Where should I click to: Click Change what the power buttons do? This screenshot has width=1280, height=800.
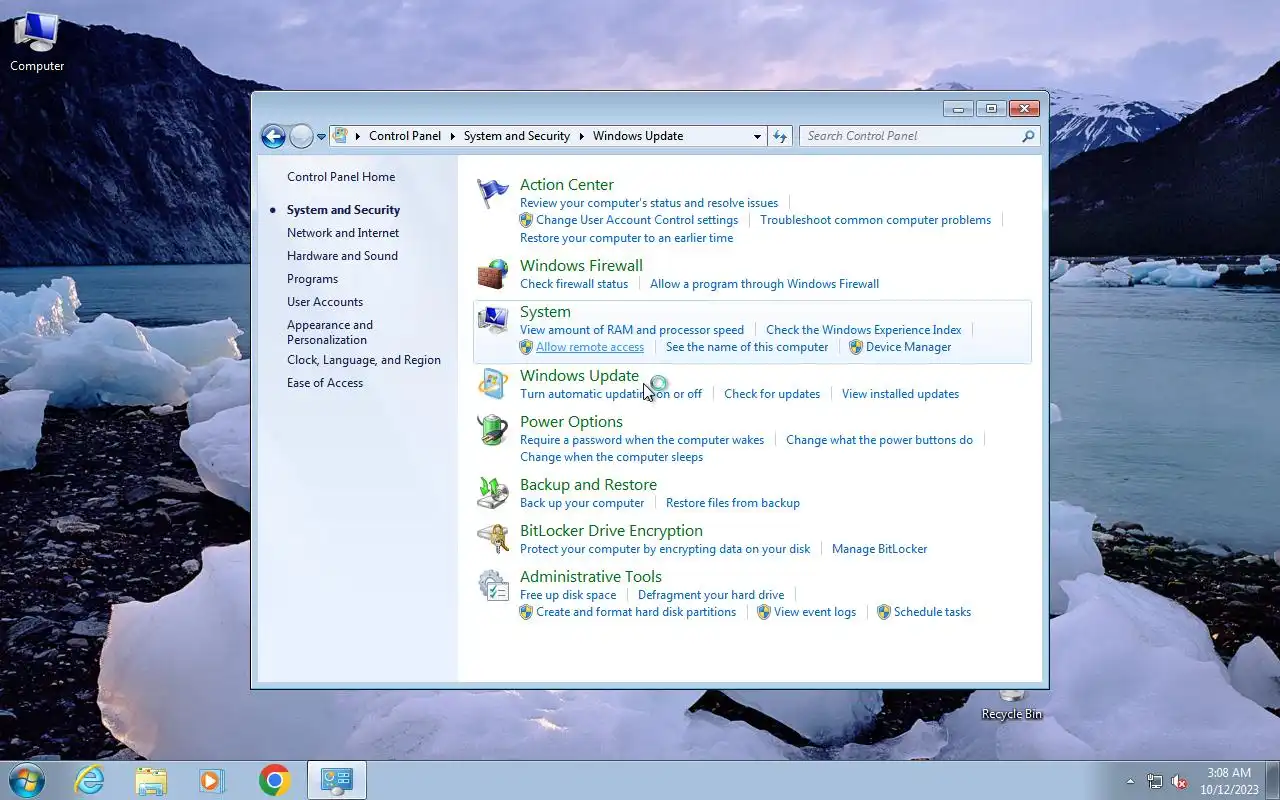[879, 440]
